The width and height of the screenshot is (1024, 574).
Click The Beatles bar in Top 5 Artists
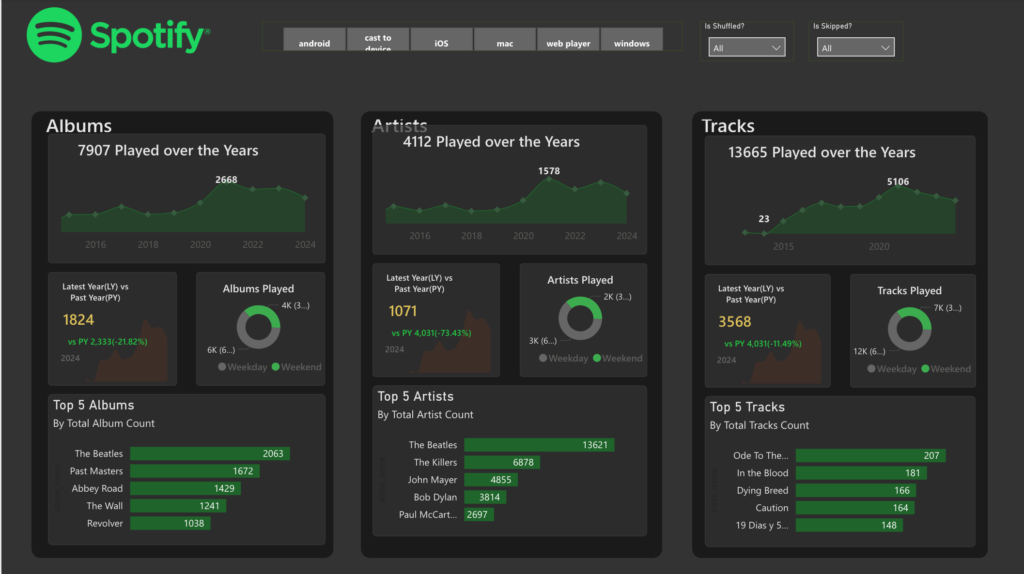pos(538,445)
